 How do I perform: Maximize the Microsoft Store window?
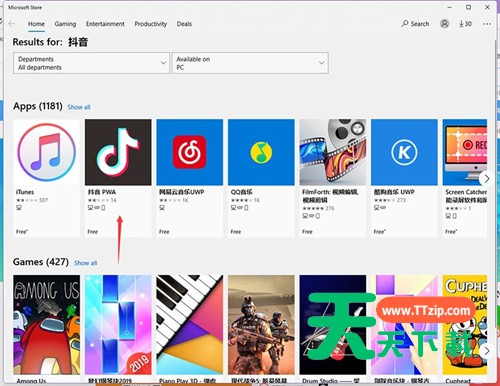(x=468, y=7)
